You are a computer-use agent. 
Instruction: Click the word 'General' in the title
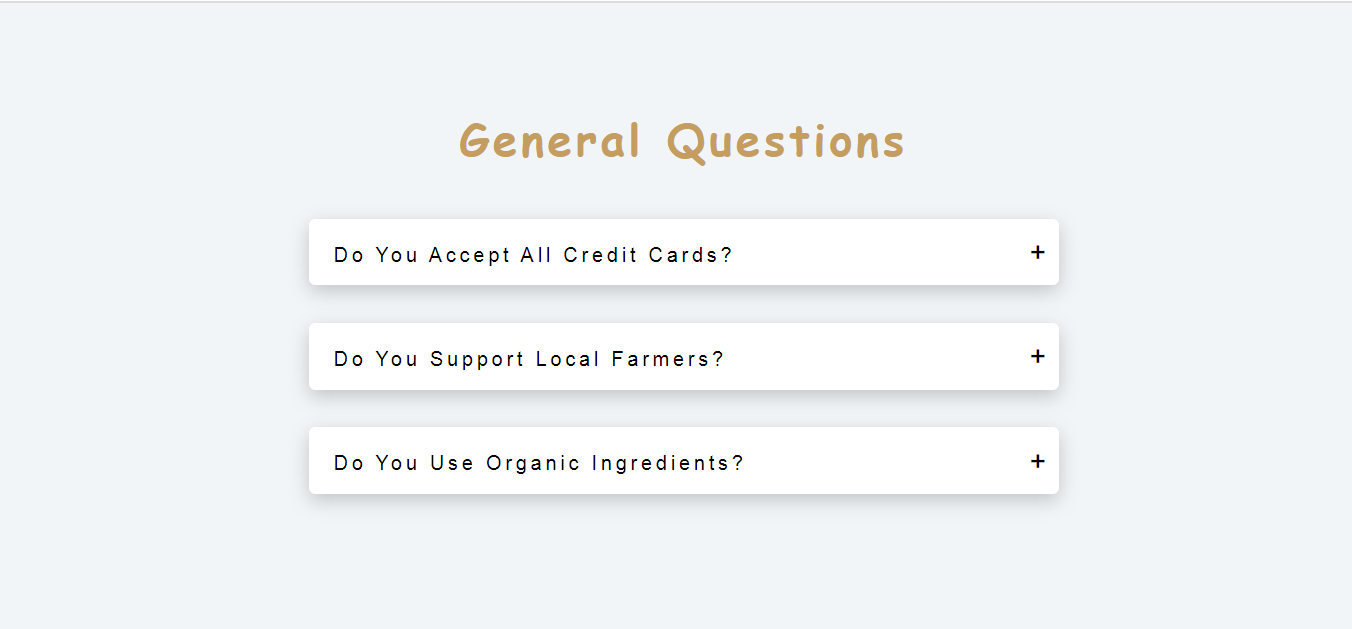pos(550,141)
